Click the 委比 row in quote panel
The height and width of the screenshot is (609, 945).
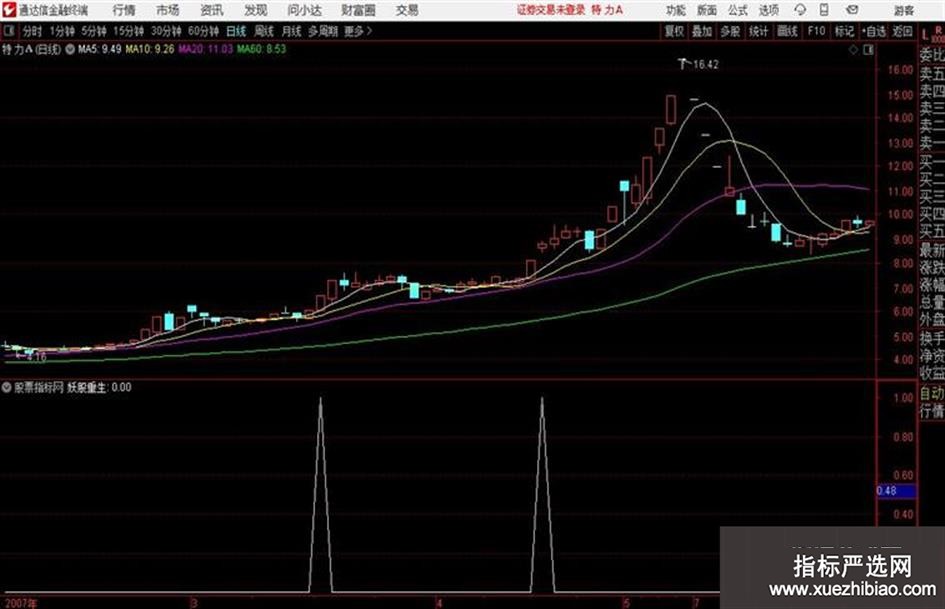[x=932, y=55]
